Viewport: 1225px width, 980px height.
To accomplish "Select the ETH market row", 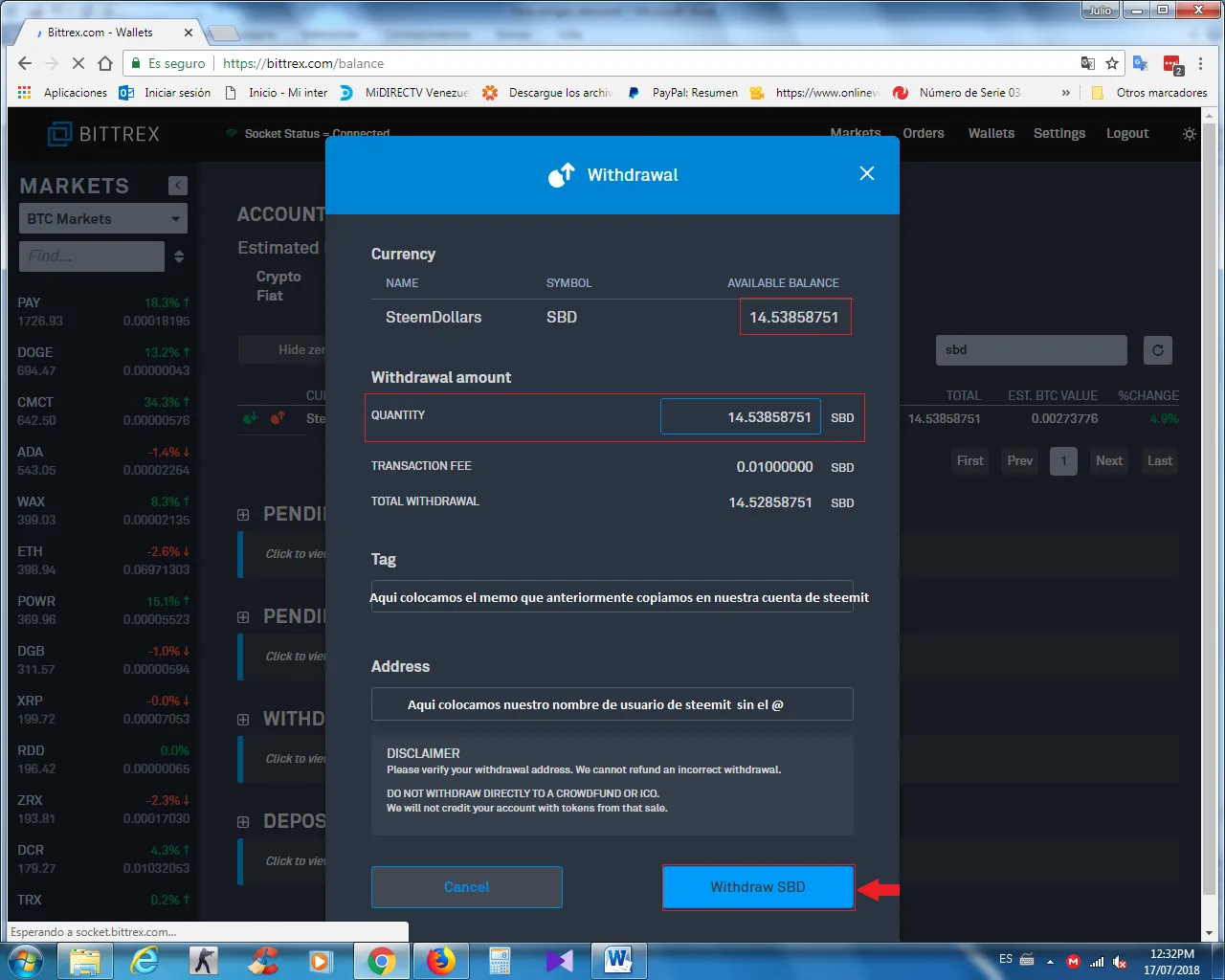I will pyautogui.click(x=103, y=561).
